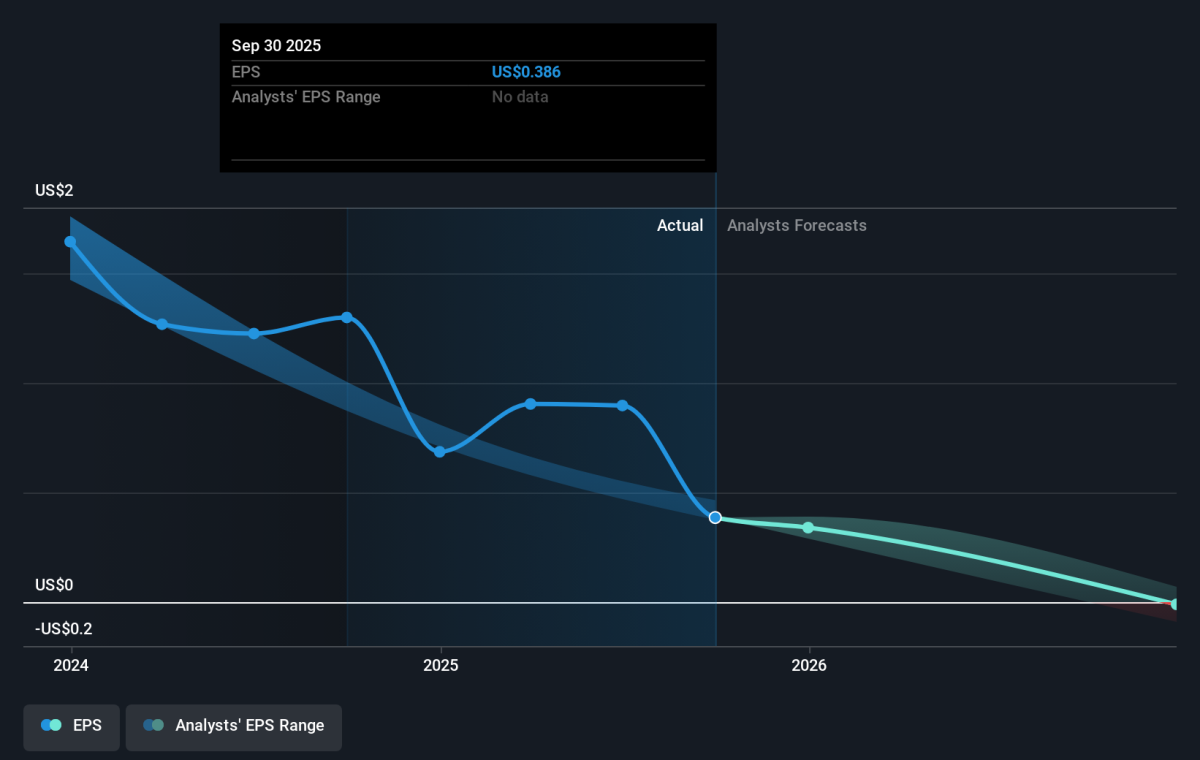Viewport: 1200px width, 760px height.
Task: Click the "Actual" region label
Action: 679,226
